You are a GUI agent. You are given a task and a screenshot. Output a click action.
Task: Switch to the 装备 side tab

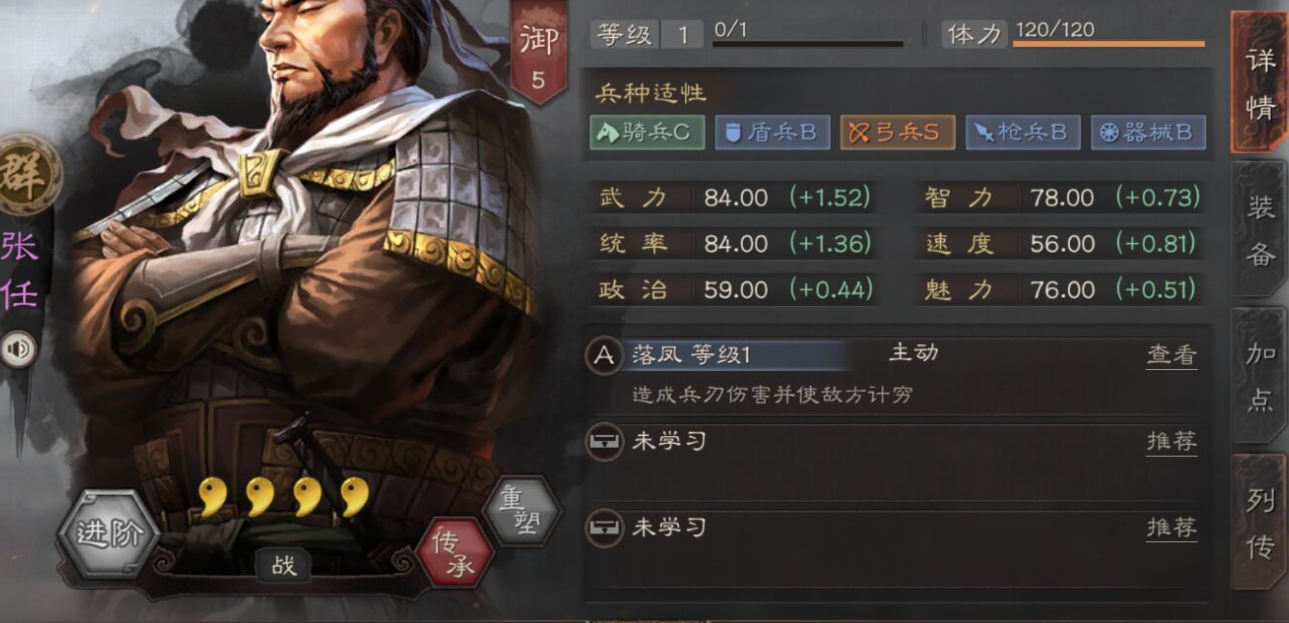[x=1260, y=230]
